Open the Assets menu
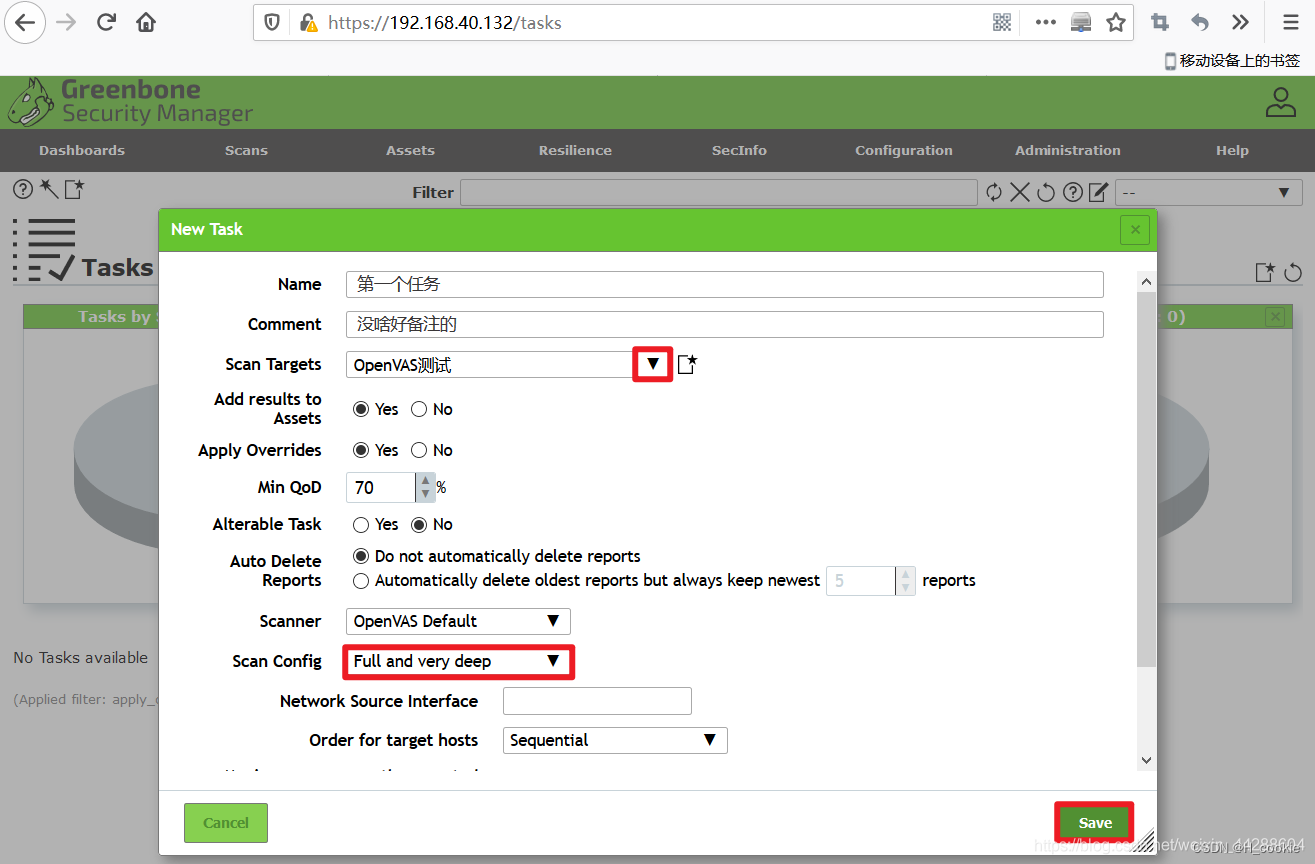The width and height of the screenshot is (1315, 864). (410, 150)
